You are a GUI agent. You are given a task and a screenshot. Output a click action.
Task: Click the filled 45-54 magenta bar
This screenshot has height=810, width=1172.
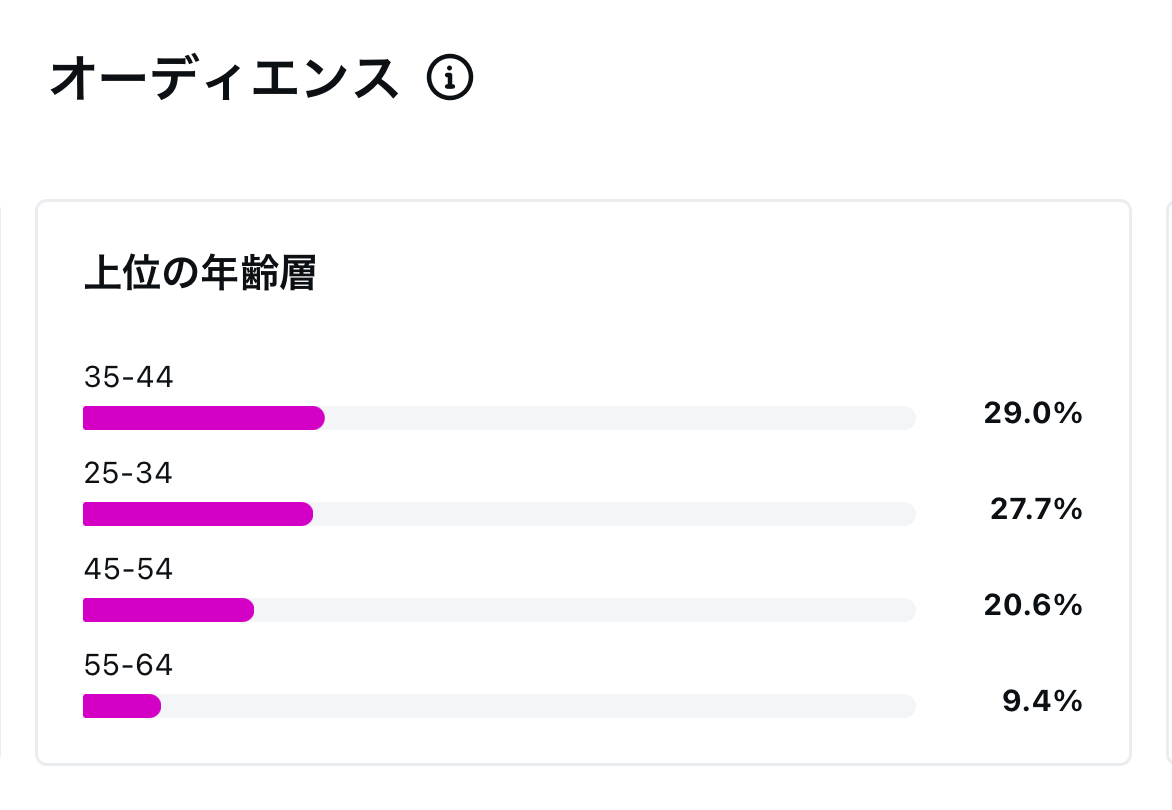[x=168, y=610]
